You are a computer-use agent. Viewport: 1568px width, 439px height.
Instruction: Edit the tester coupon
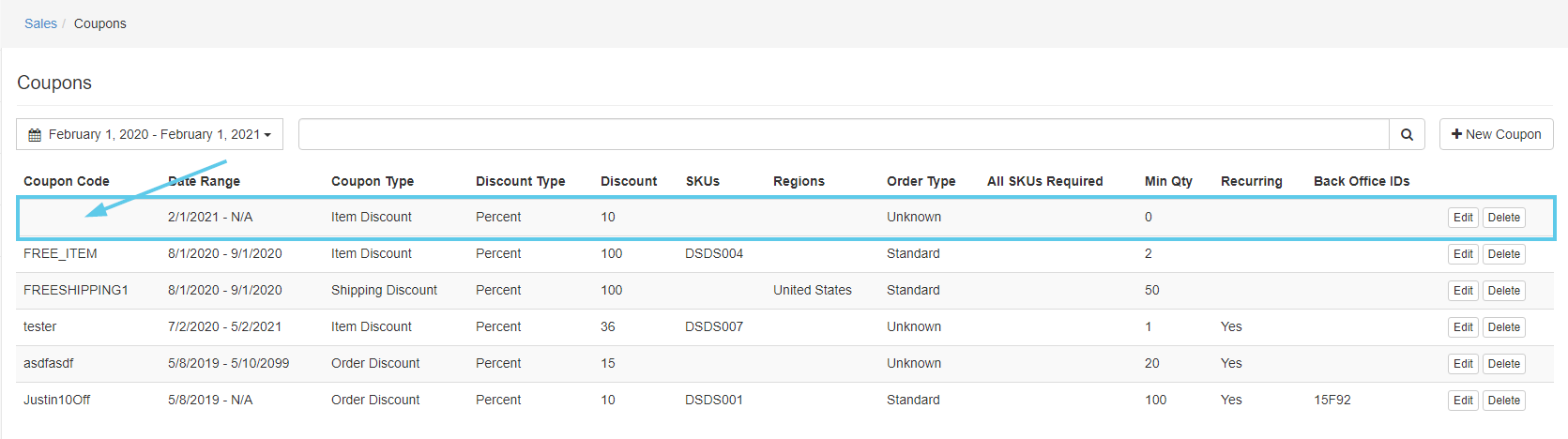point(1463,327)
